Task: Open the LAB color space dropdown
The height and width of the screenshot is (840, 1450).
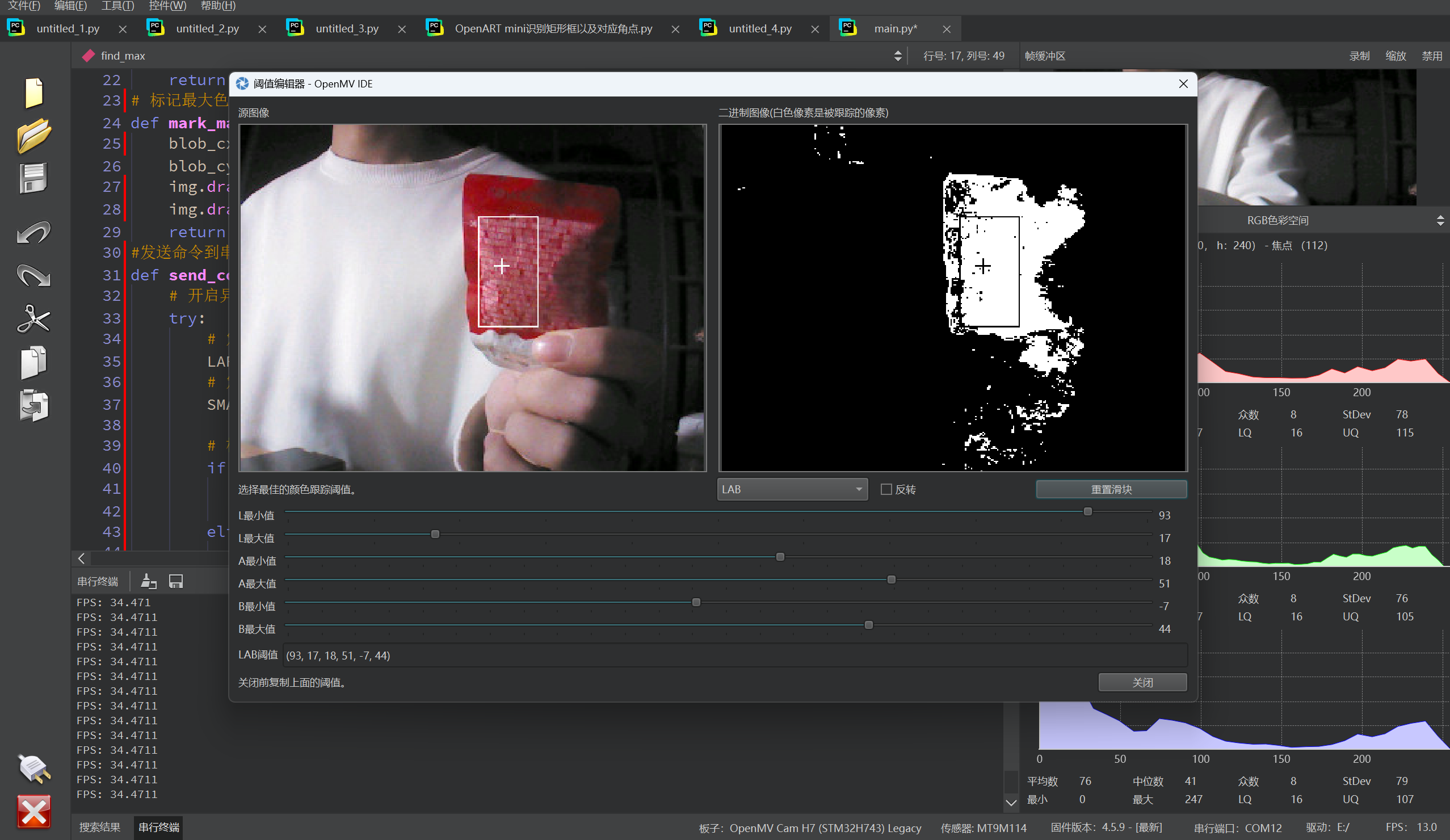Action: [x=792, y=490]
